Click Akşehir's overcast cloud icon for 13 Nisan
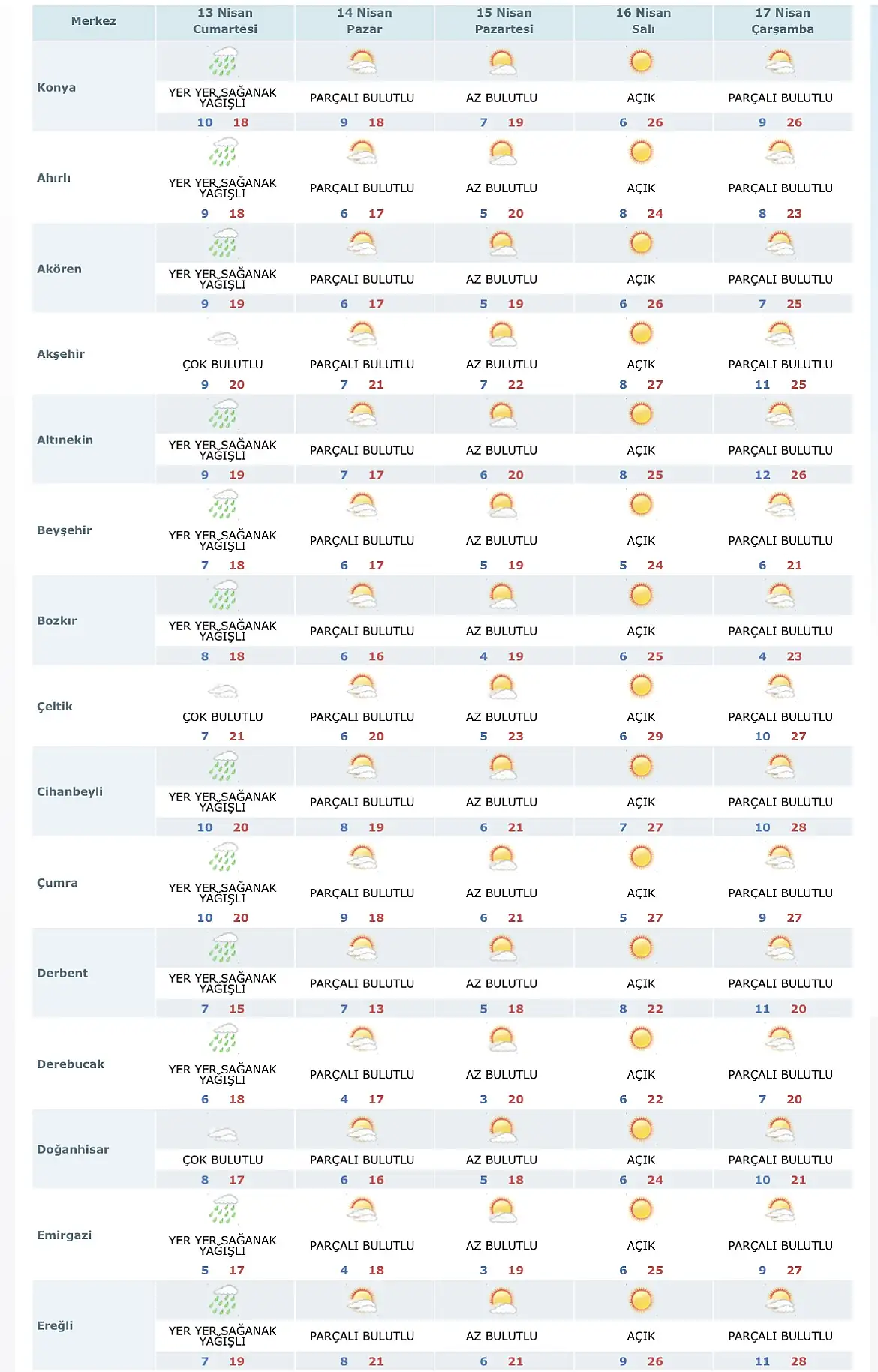878x1372 pixels. [223, 338]
